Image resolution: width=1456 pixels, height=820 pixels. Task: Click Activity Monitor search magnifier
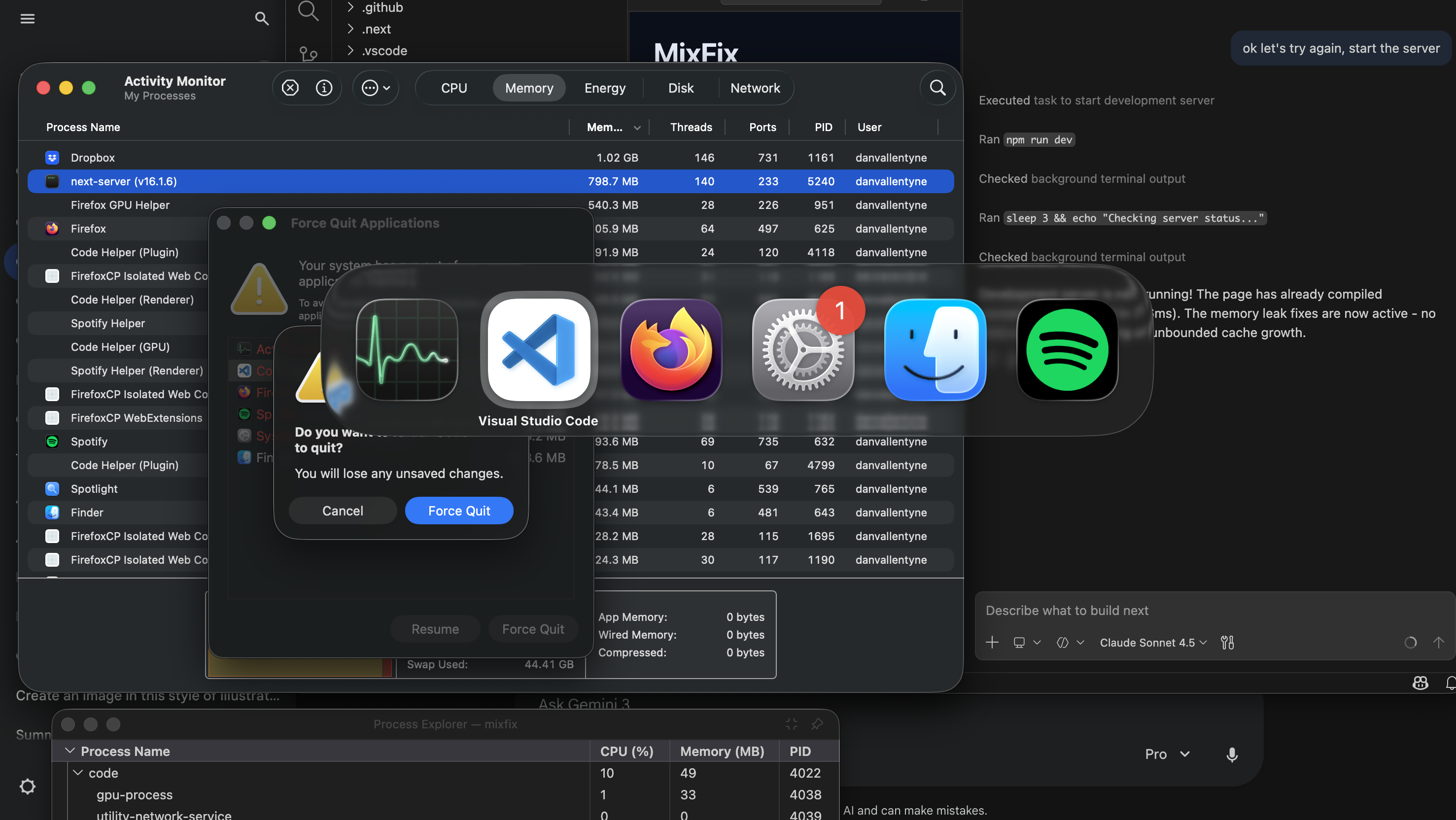pyautogui.click(x=937, y=88)
